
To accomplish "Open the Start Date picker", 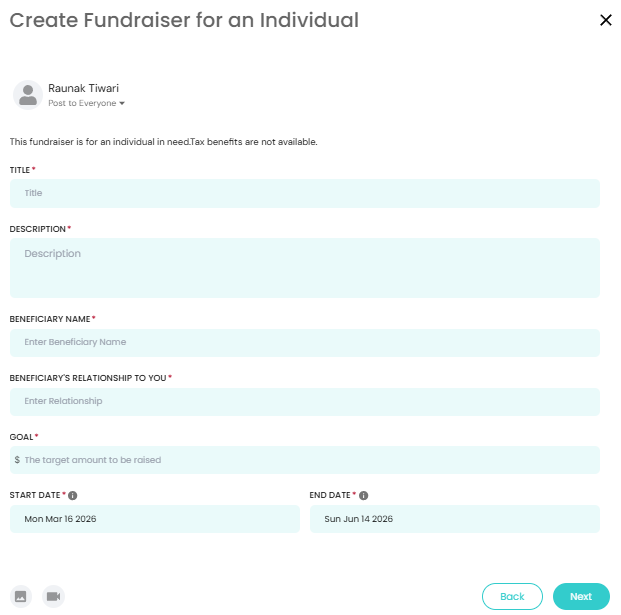I will pyautogui.click(x=155, y=519).
